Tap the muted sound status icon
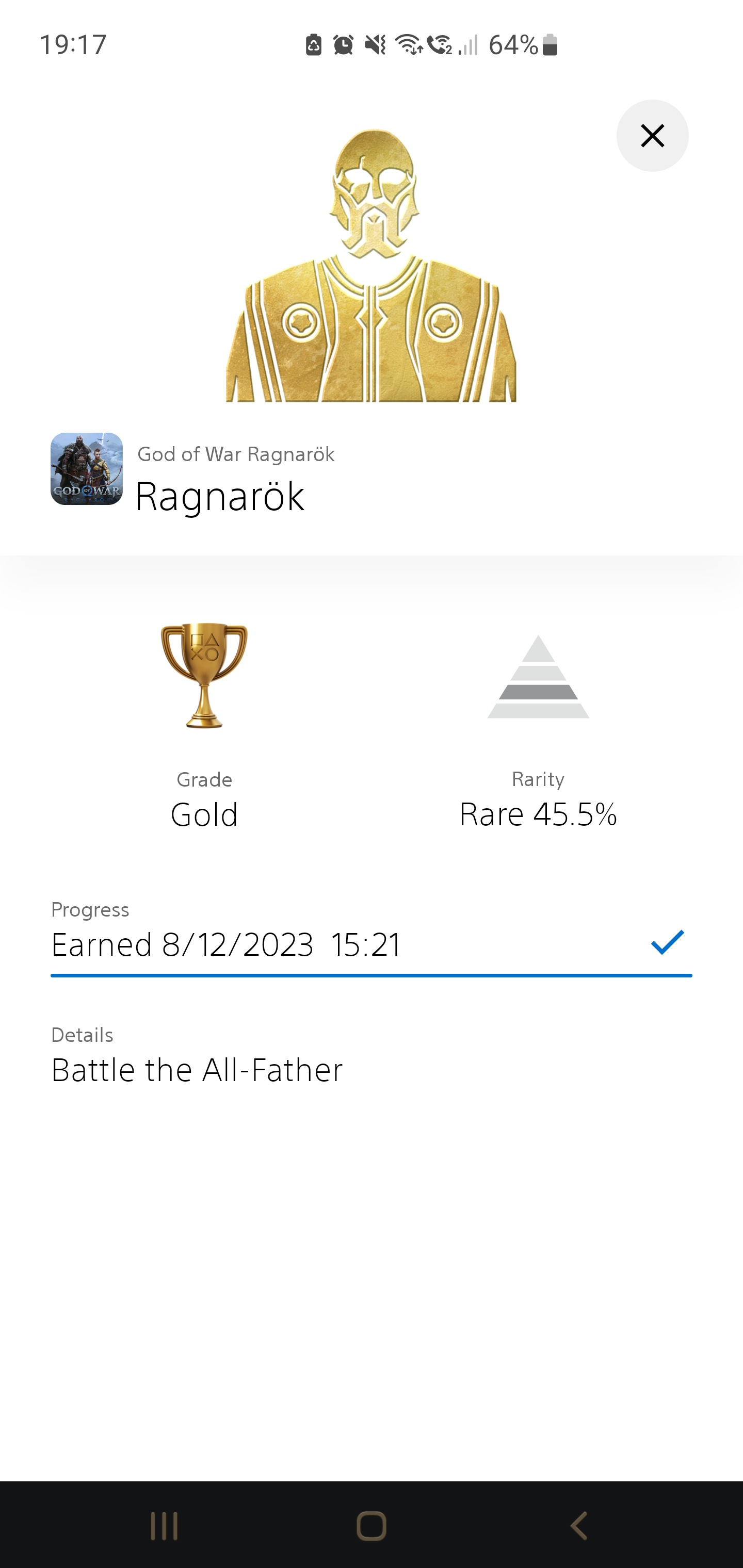The height and width of the screenshot is (1568, 743). 375,44
